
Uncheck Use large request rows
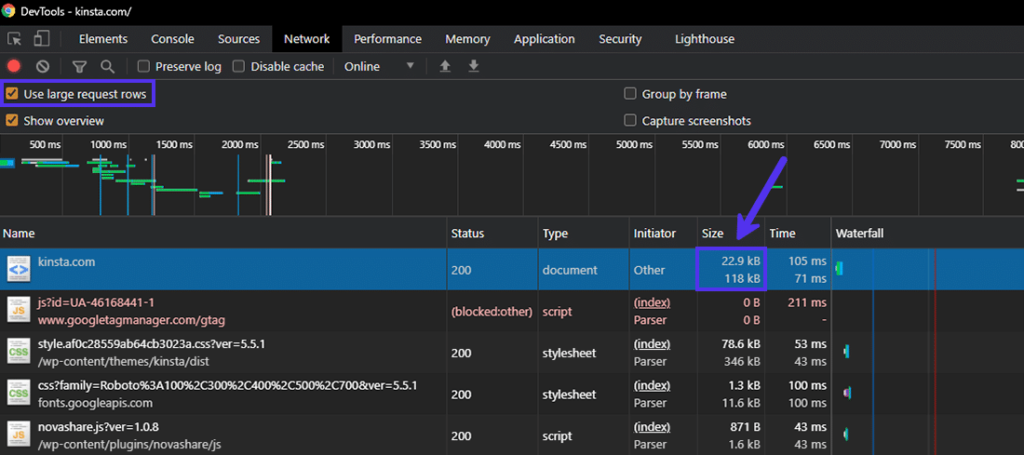12,94
